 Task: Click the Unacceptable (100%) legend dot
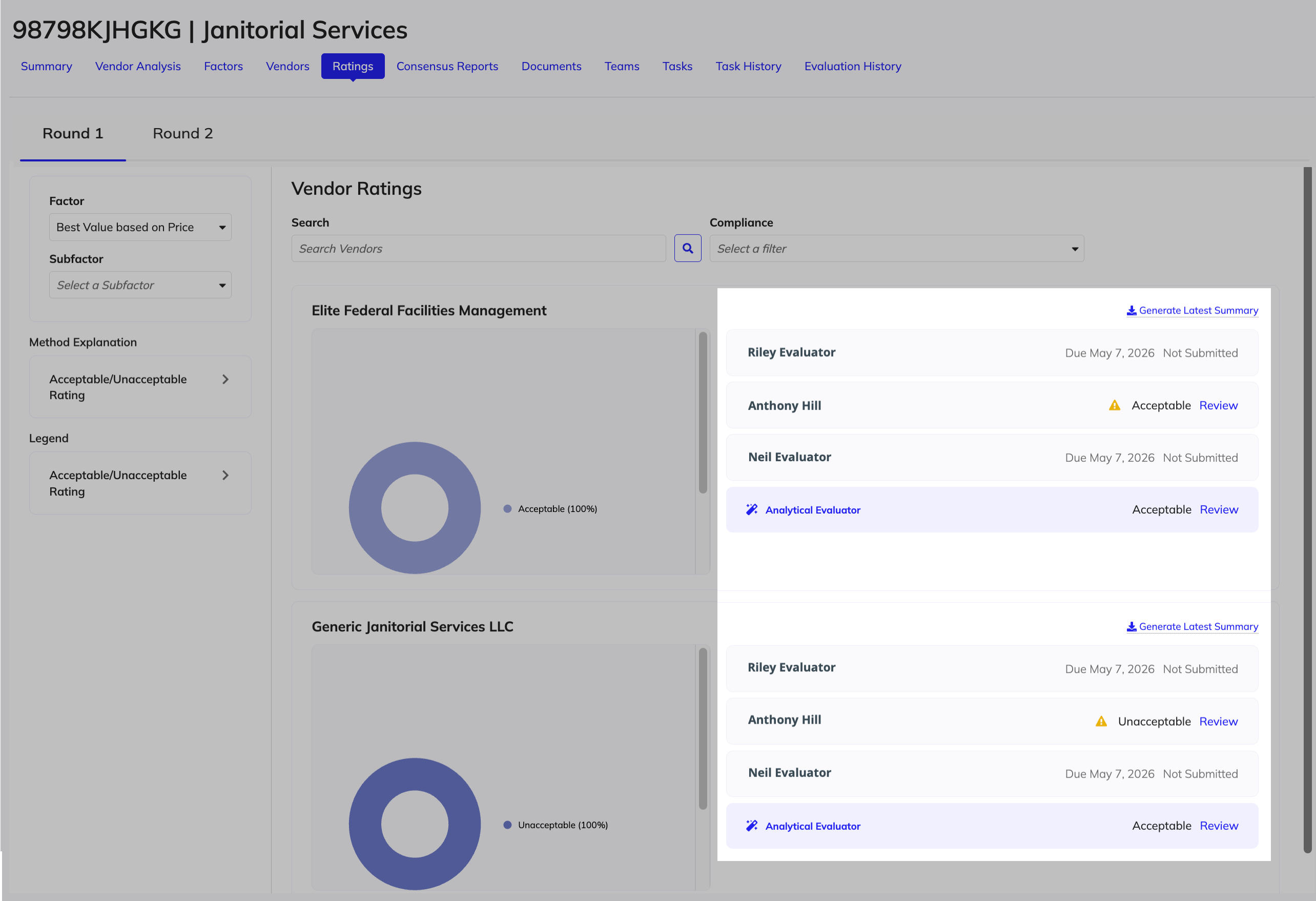pos(507,825)
